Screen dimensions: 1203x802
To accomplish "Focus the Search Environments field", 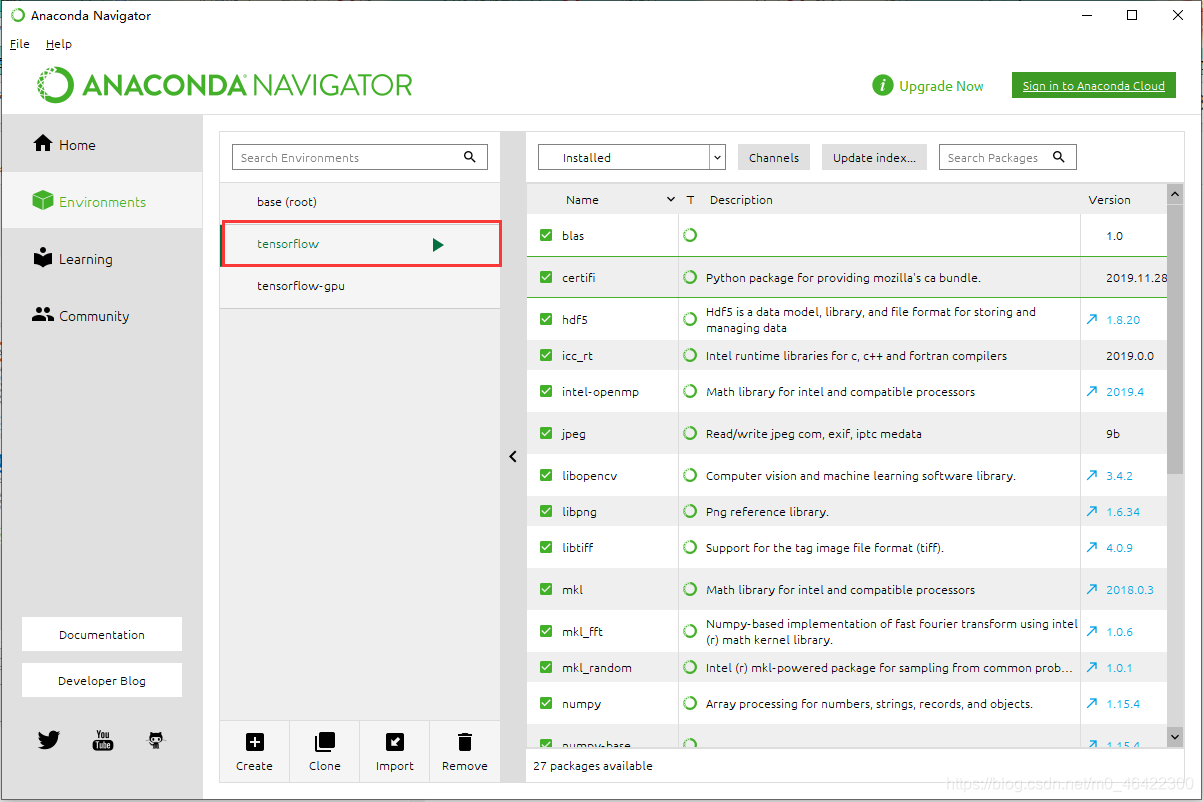I will pos(360,157).
